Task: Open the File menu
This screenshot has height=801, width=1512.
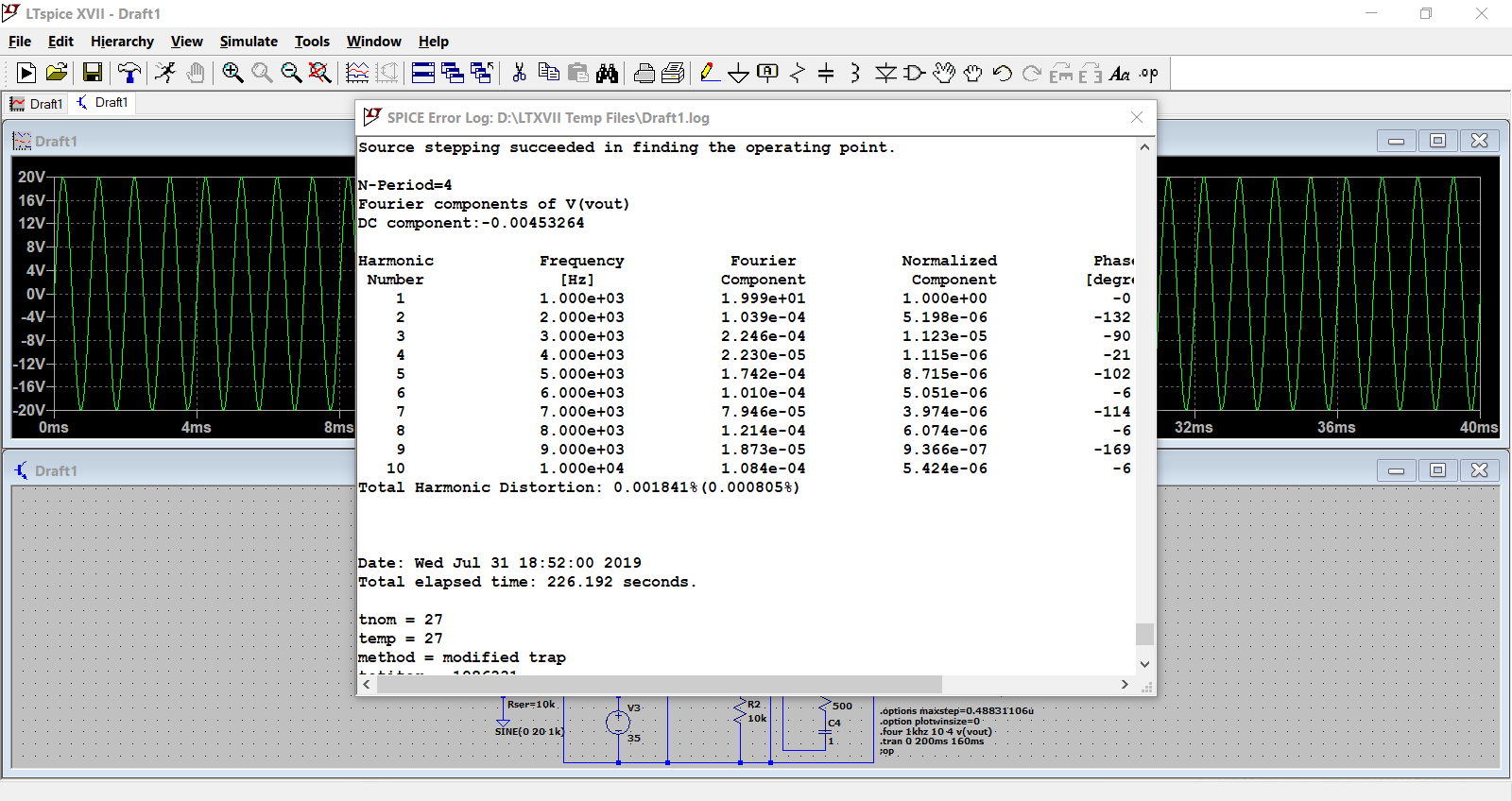Action: (20, 42)
